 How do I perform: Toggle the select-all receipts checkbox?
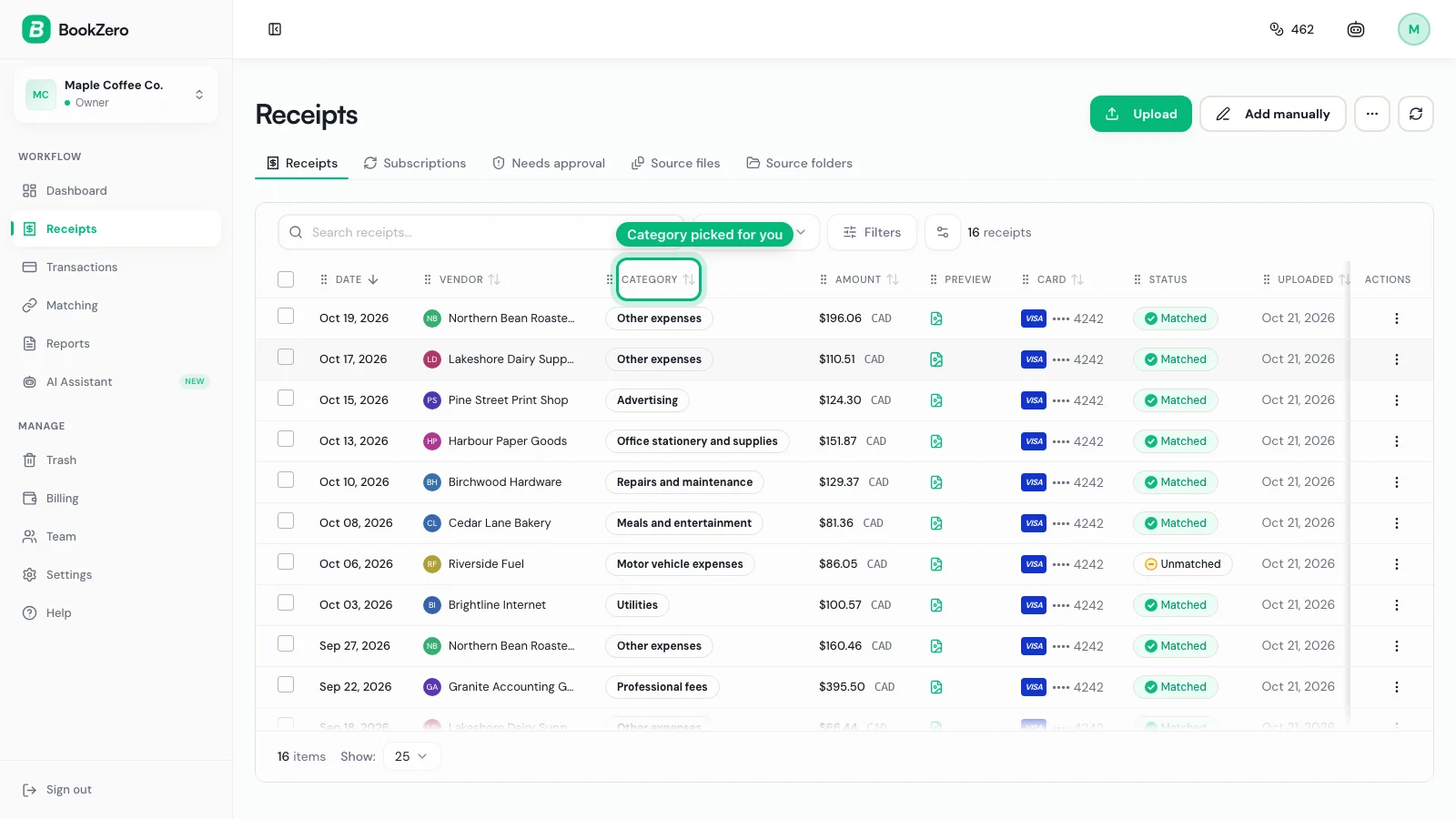pyautogui.click(x=286, y=279)
